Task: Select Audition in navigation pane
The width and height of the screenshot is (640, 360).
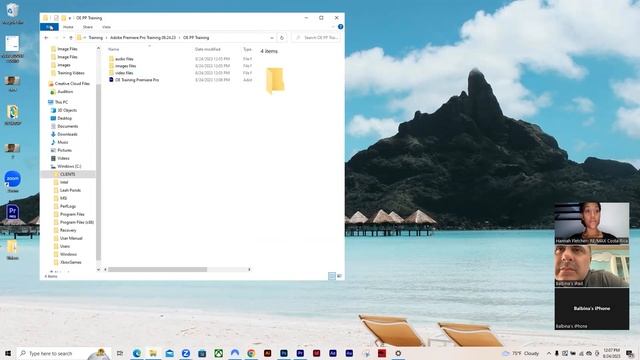Action: [x=64, y=92]
